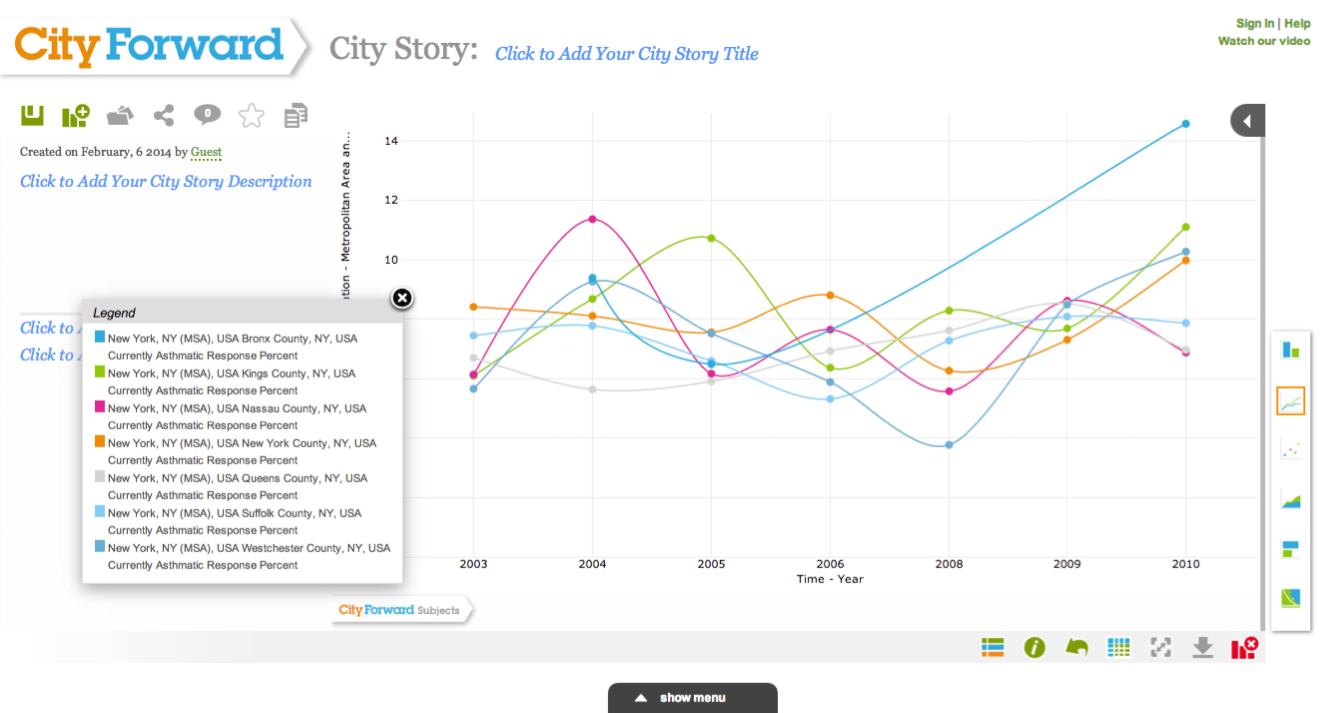The width and height of the screenshot is (1324, 713).
Task: Select the line chart type
Action: 1290,401
